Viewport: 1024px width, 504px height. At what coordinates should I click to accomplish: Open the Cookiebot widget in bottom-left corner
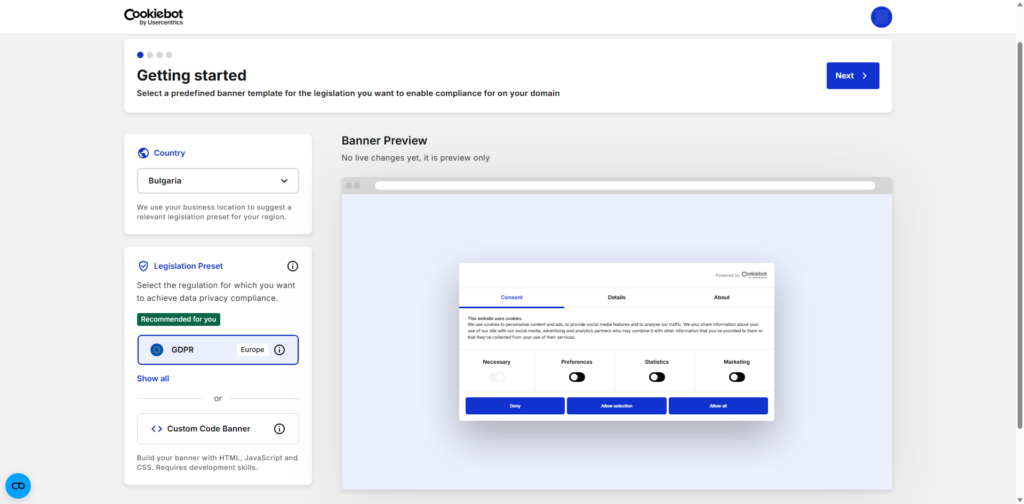18,486
